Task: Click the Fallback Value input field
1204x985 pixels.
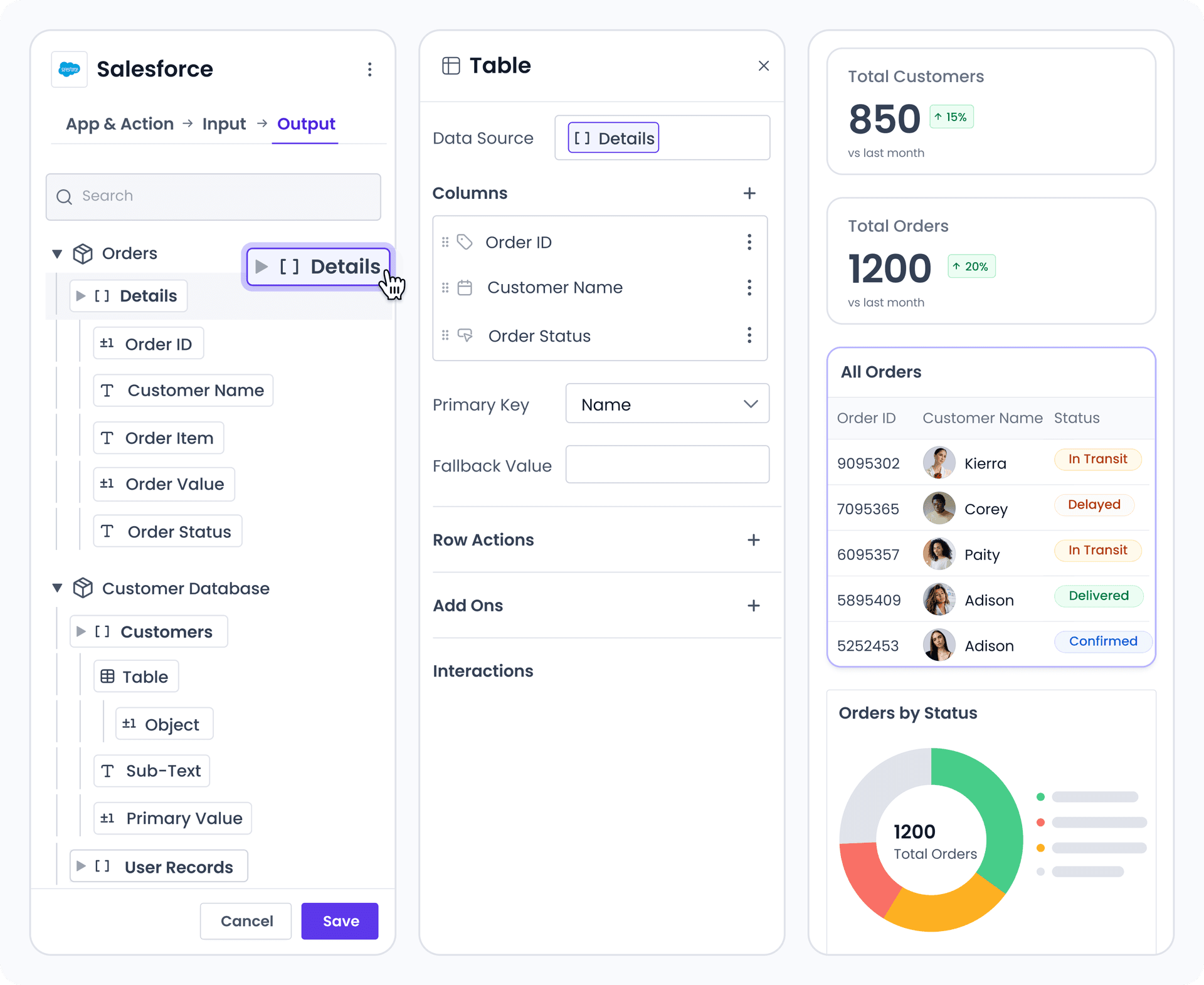Action: click(x=667, y=465)
